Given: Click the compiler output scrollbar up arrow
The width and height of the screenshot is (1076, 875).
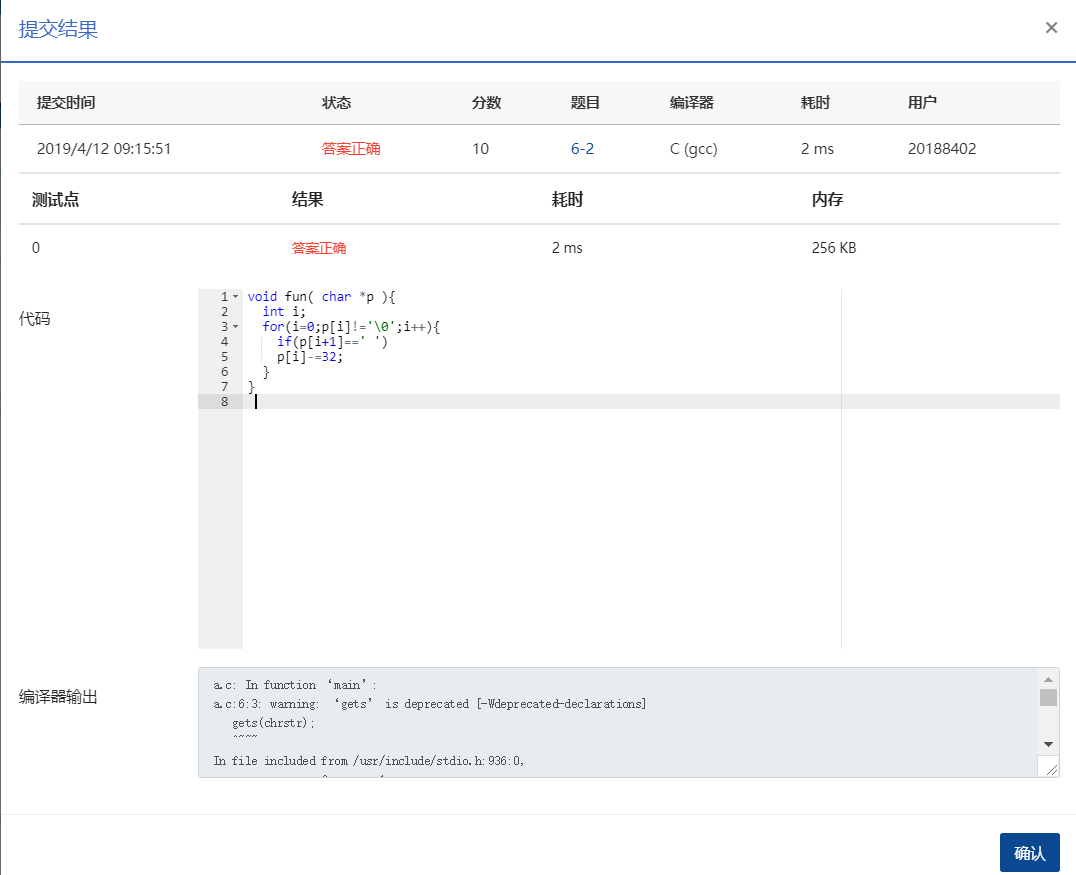Looking at the screenshot, I should click(1048, 679).
